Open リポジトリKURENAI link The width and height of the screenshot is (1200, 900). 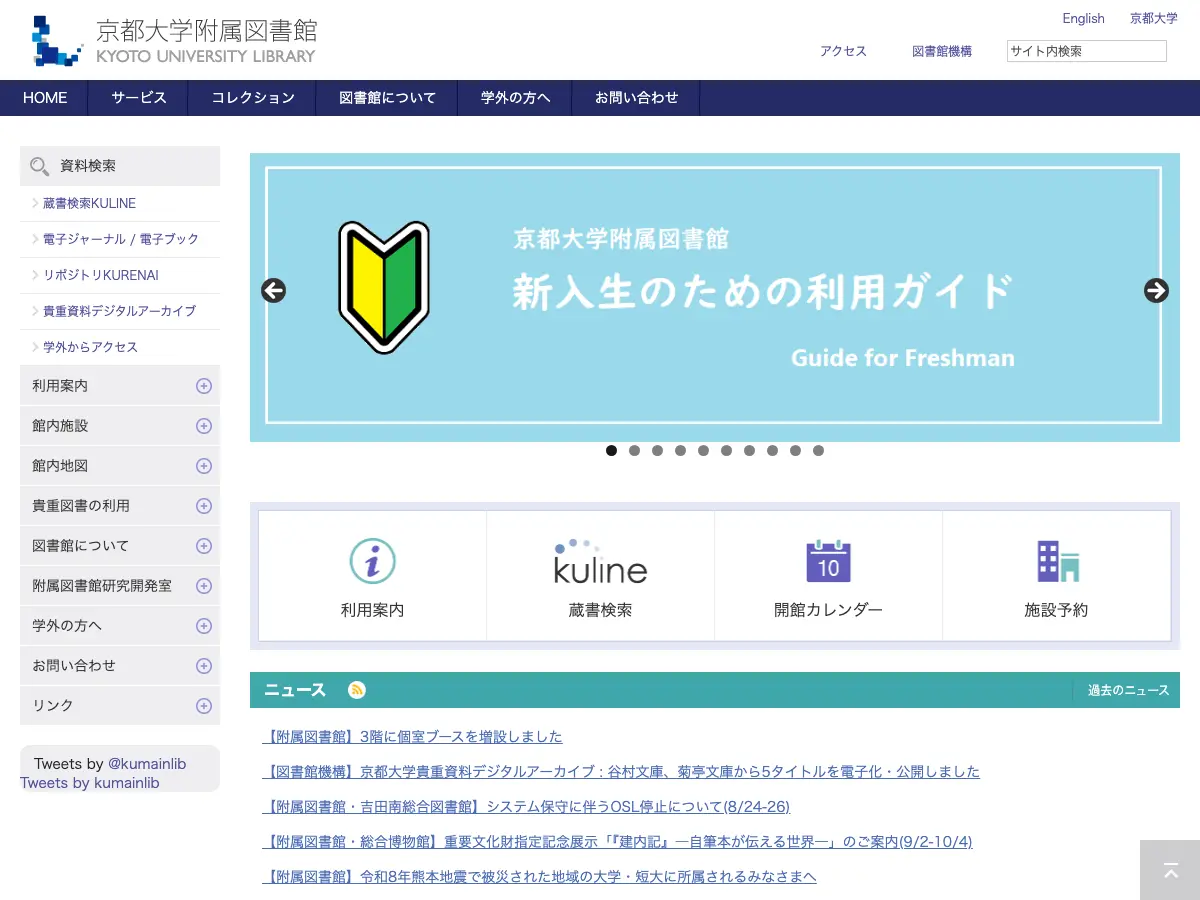pyautogui.click(x=101, y=275)
